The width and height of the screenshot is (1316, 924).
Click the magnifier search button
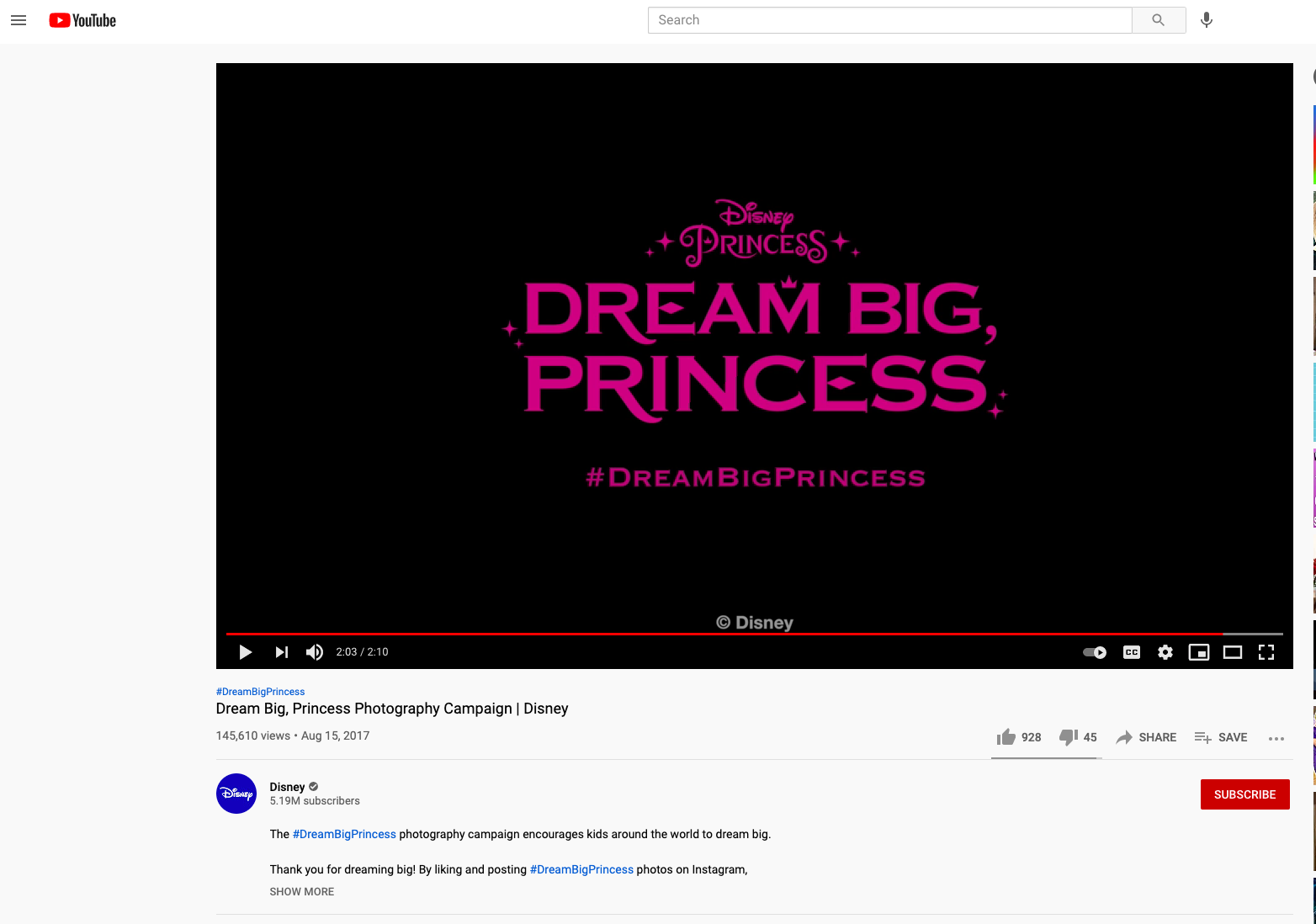coord(1159,20)
